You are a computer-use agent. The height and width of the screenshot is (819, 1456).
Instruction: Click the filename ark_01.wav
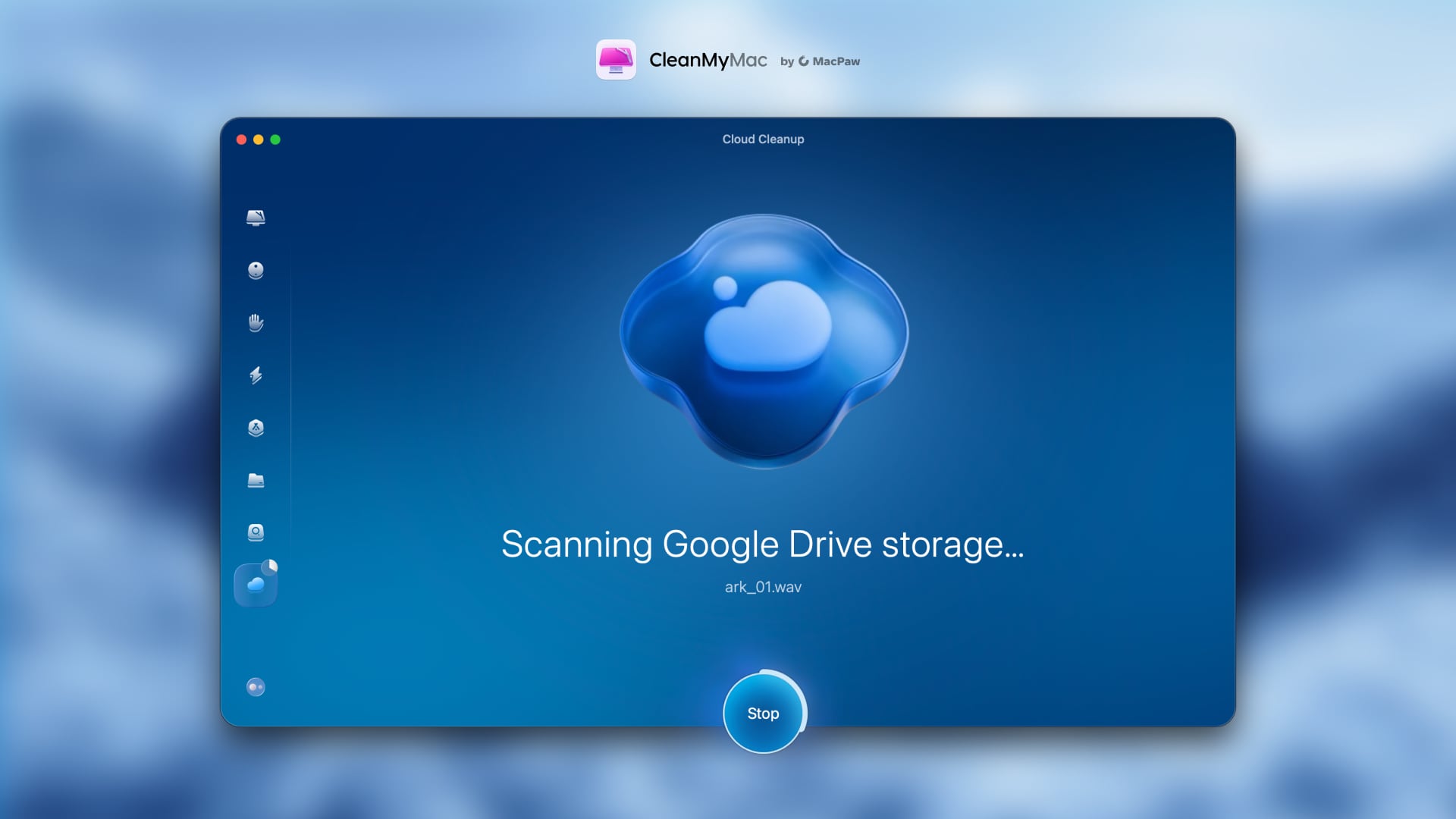(x=763, y=586)
